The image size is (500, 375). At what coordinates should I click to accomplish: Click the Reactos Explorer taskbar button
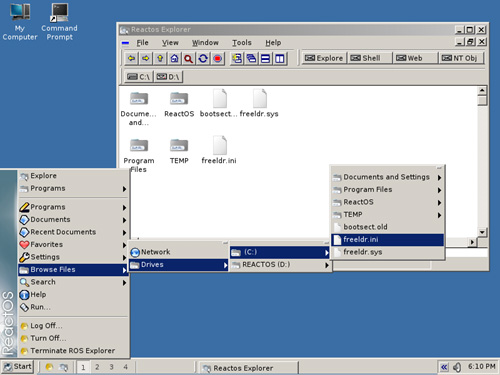(x=248, y=368)
